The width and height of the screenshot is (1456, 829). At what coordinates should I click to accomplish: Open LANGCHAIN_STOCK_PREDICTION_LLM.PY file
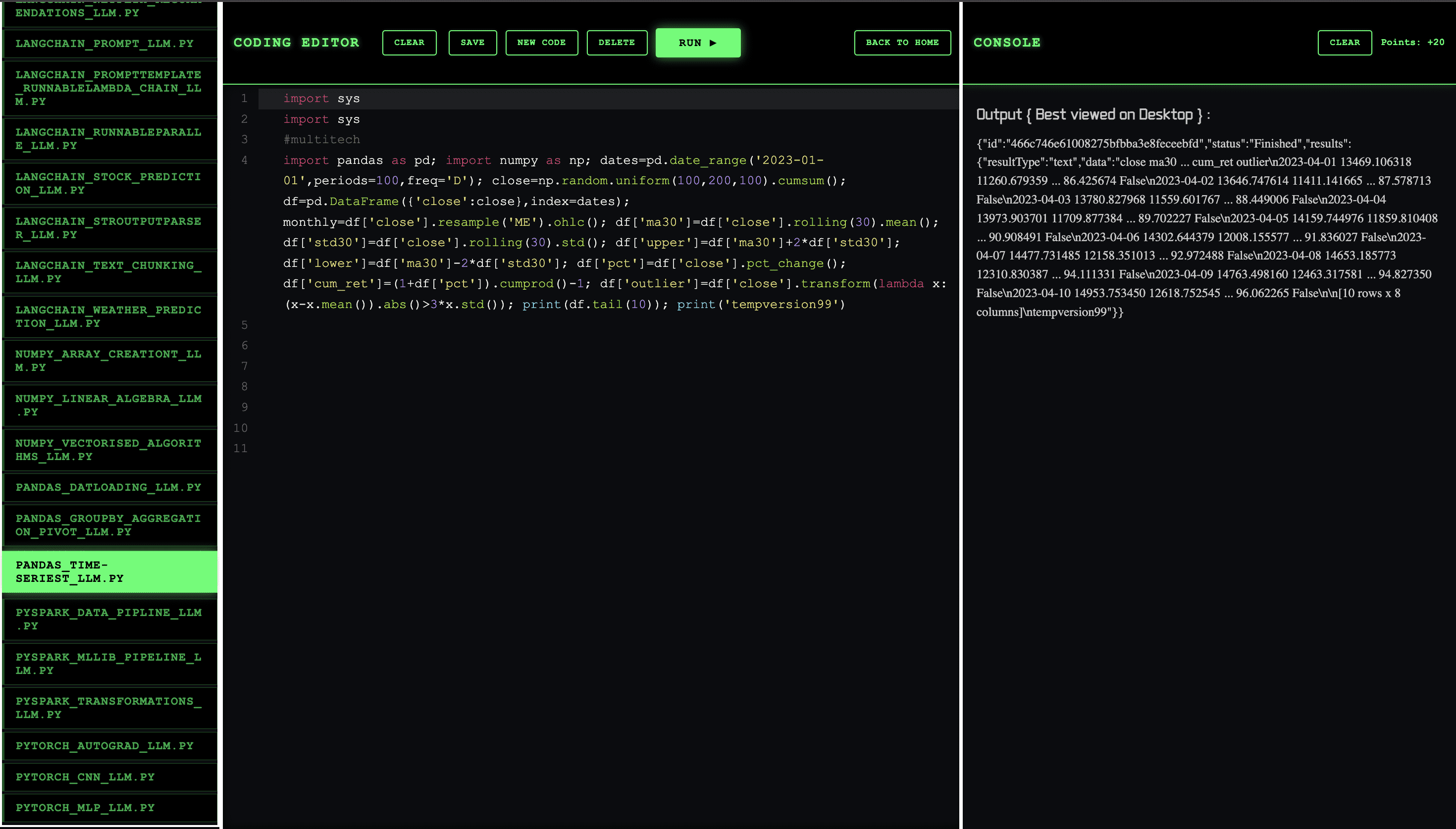tap(110, 183)
